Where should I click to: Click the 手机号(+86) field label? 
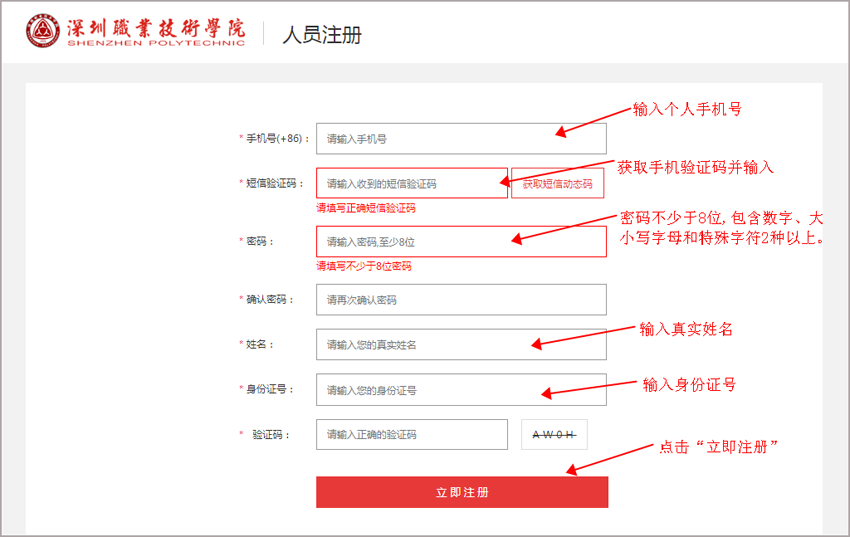(x=278, y=139)
